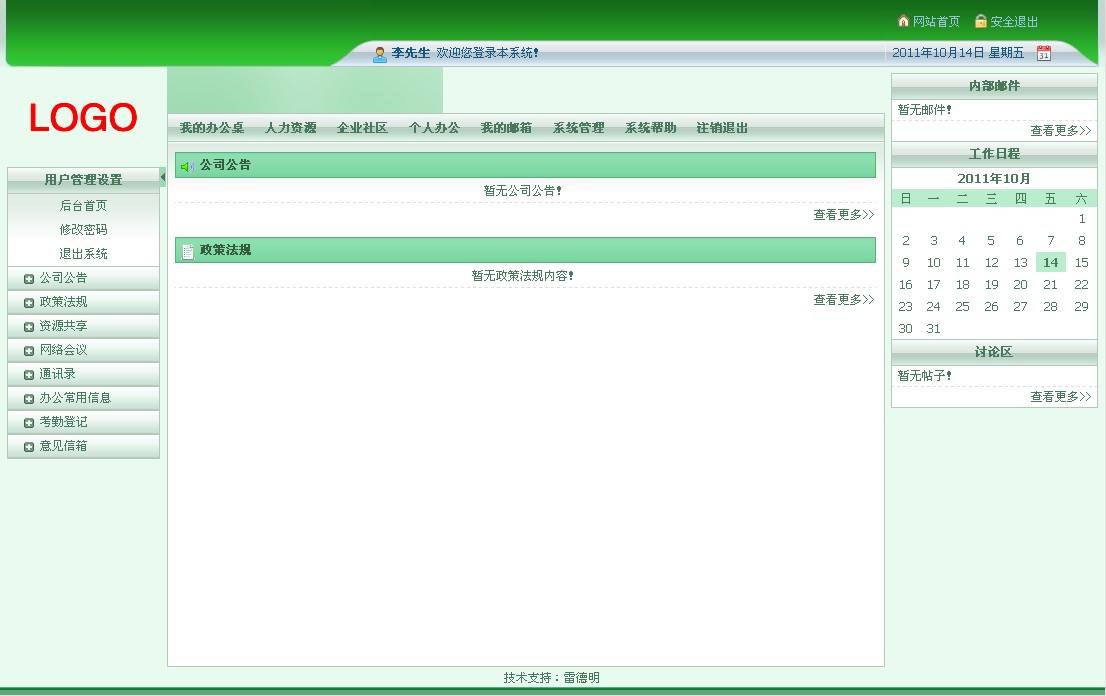This screenshot has width=1106, height=696.
Task: Open 后台首页 in user settings
Action: [83, 205]
